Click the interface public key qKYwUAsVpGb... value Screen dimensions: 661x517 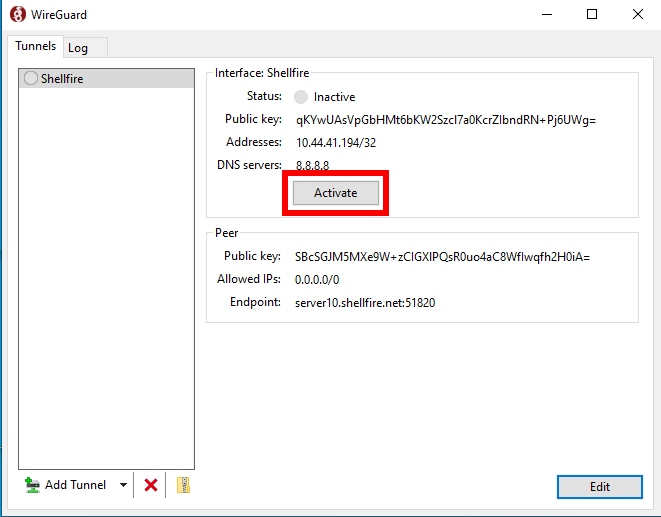(446, 120)
